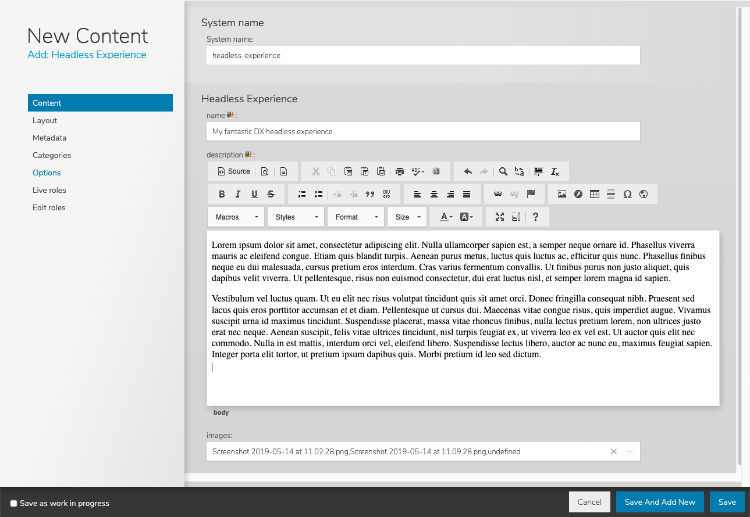Open the Styles dropdown
750x517 pixels.
296,217
